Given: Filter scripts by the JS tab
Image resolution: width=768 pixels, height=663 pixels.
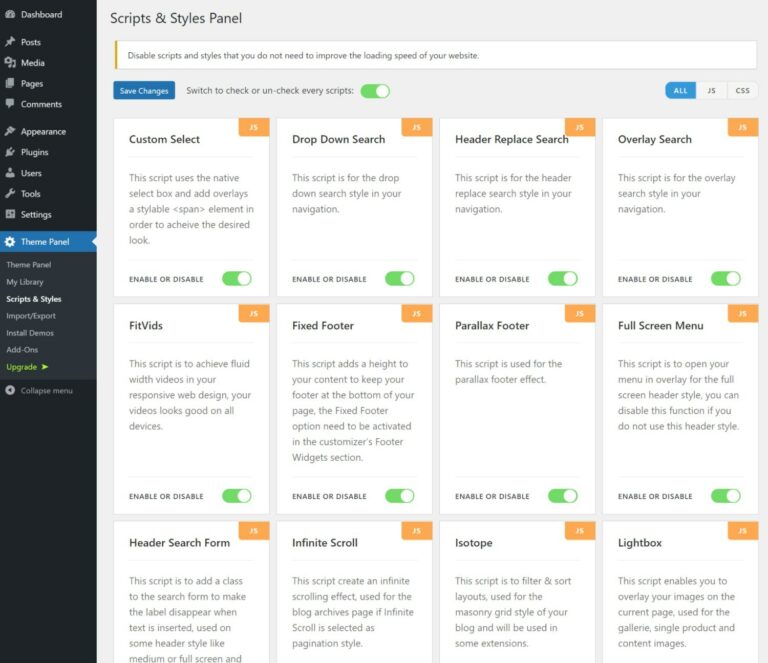Looking at the screenshot, I should click(711, 91).
